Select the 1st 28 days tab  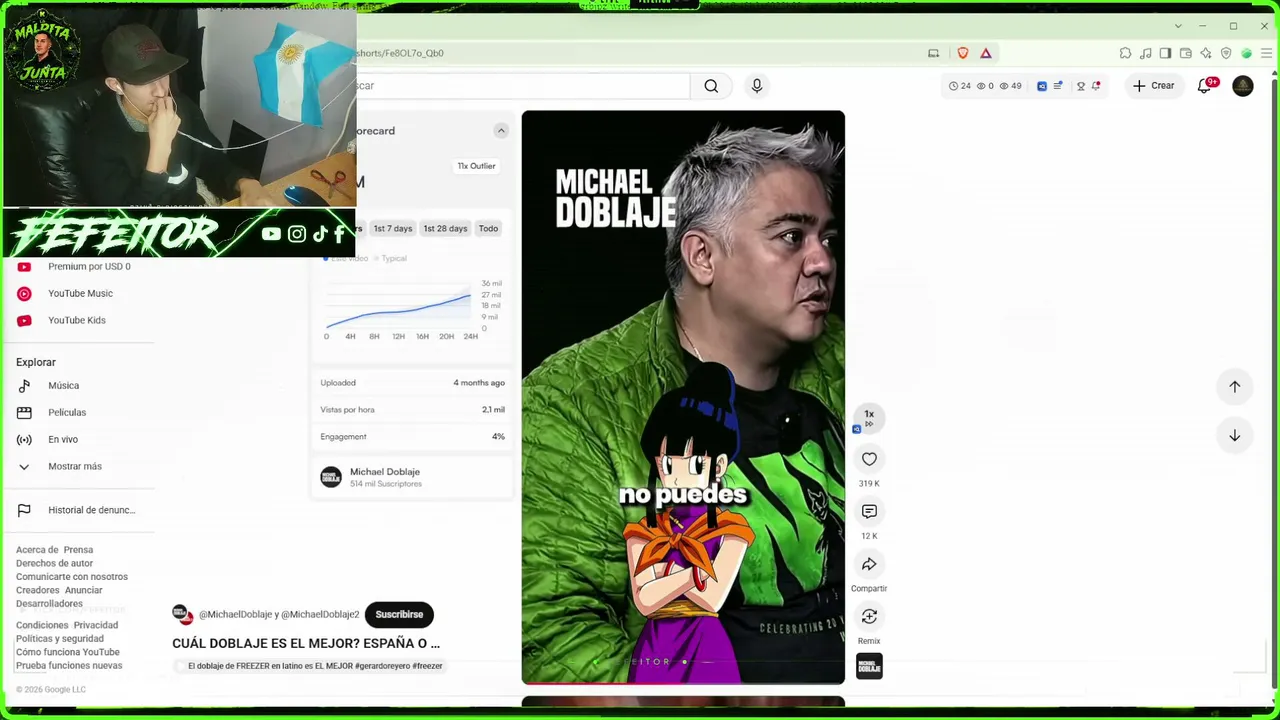[x=445, y=228]
